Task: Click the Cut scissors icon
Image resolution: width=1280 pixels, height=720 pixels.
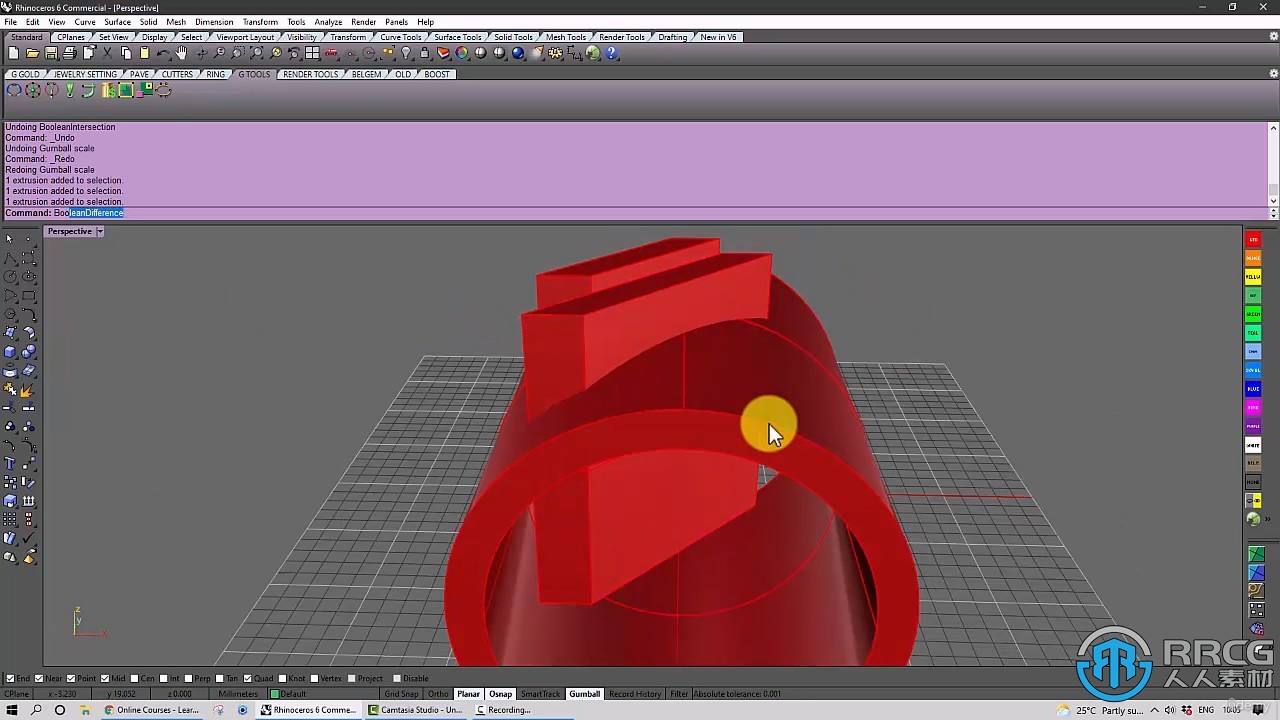Action: click(x=107, y=53)
